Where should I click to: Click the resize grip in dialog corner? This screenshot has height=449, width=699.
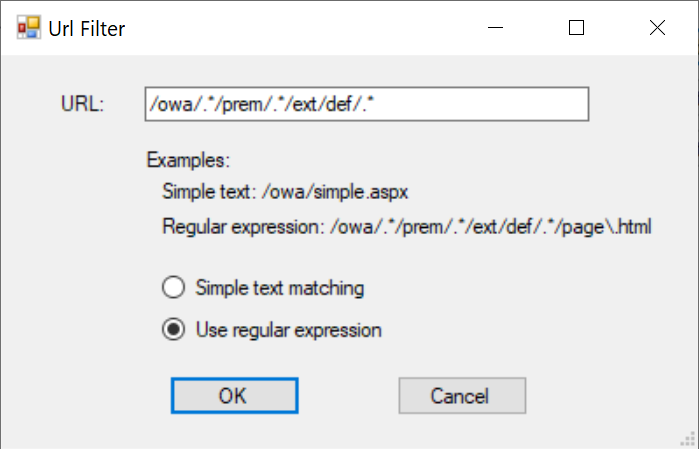click(690, 440)
